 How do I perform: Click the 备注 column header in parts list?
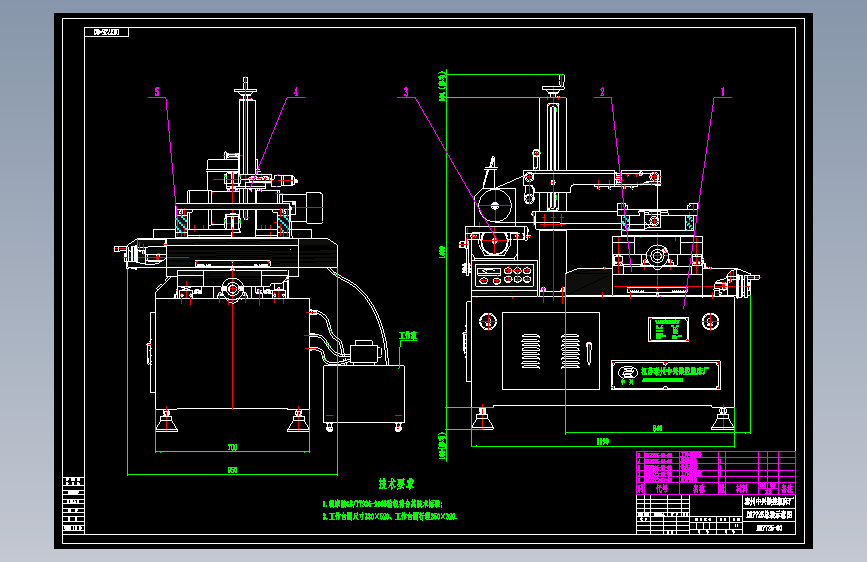point(787,488)
